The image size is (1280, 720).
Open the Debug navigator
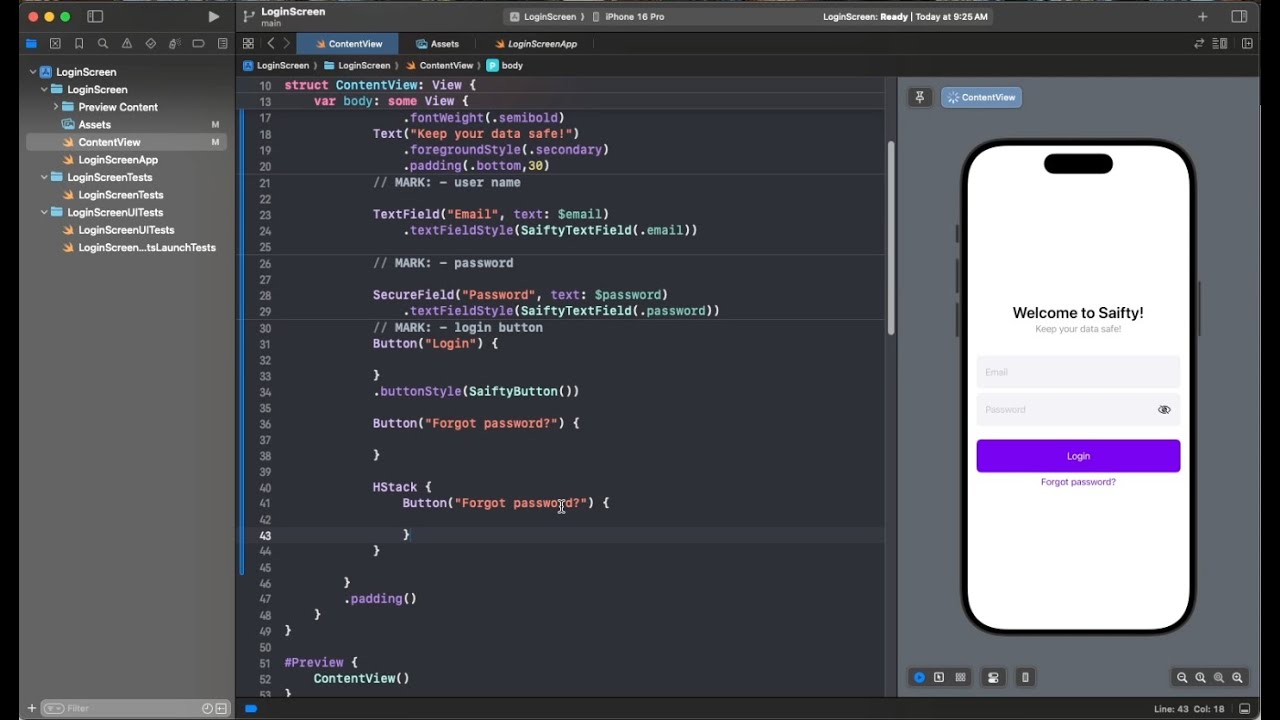pos(175,44)
